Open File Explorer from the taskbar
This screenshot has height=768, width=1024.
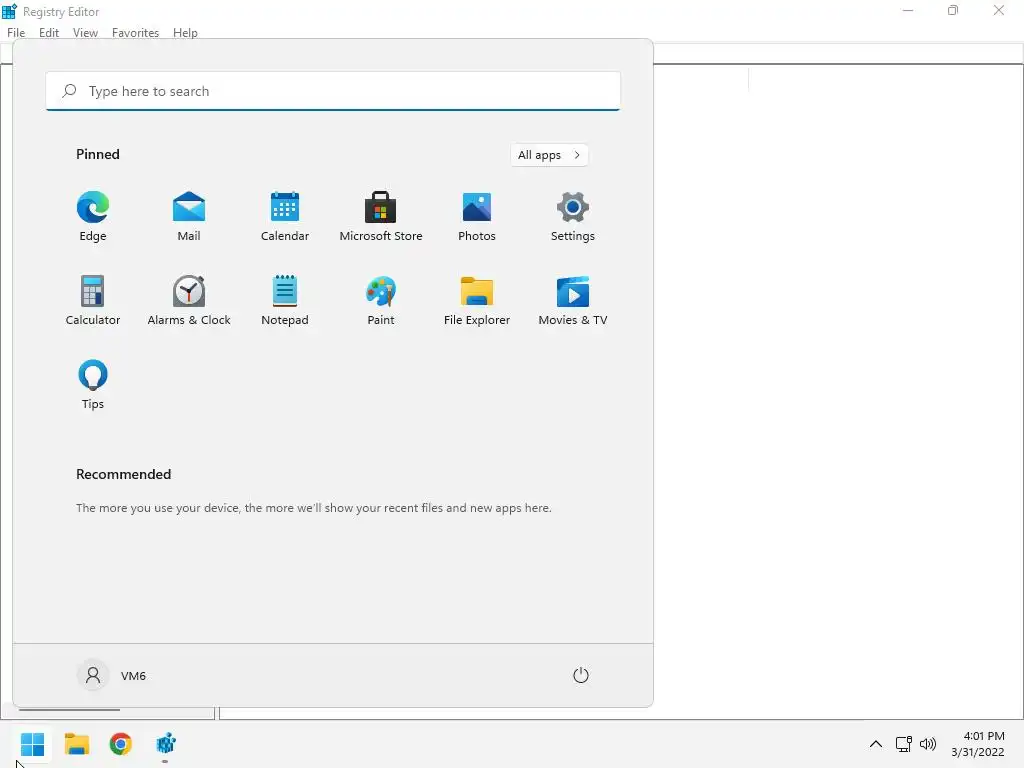click(77, 744)
